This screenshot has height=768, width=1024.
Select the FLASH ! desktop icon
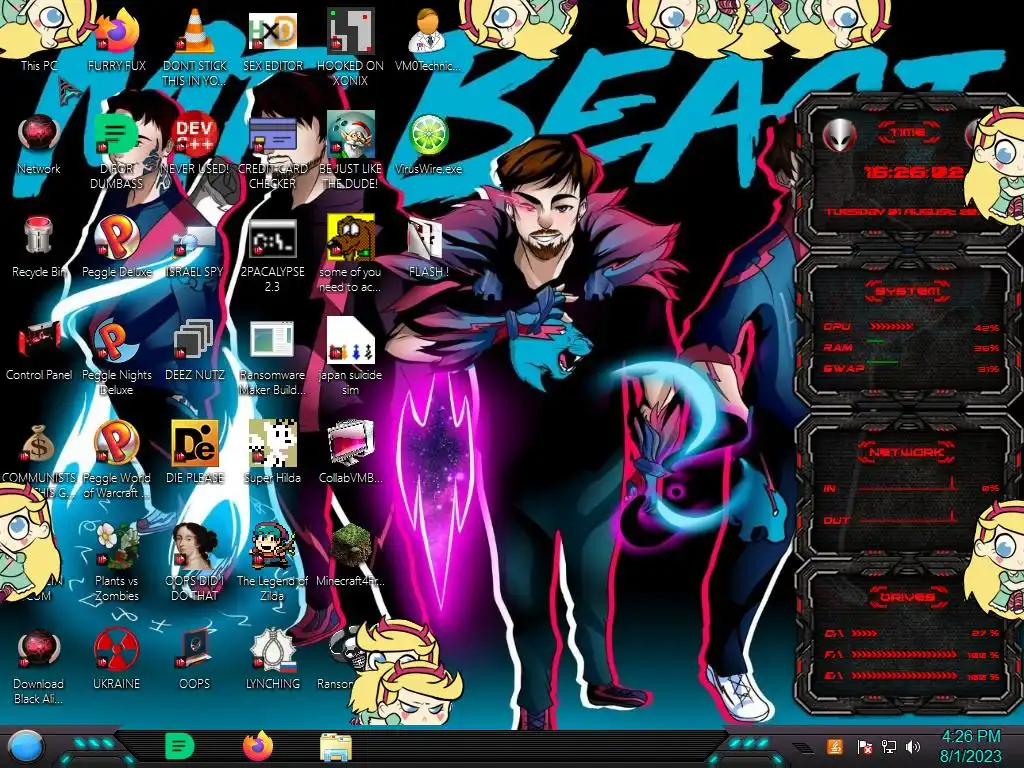[428, 247]
